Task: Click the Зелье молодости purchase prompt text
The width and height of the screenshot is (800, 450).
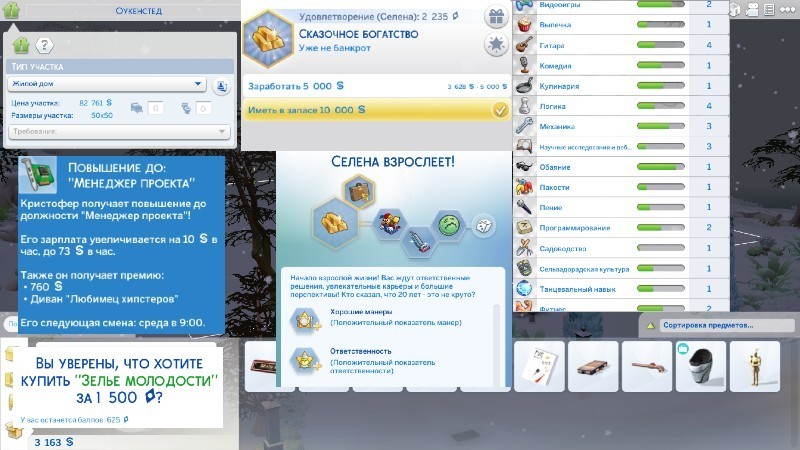Action: [119, 381]
